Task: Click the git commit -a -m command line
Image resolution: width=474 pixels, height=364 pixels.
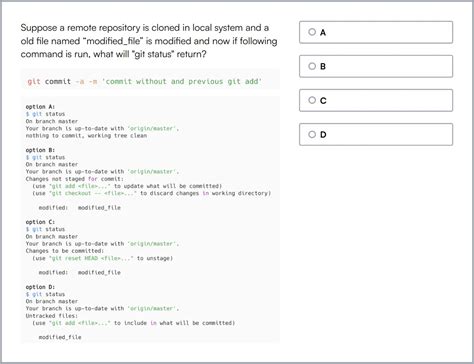Action: coord(145,81)
